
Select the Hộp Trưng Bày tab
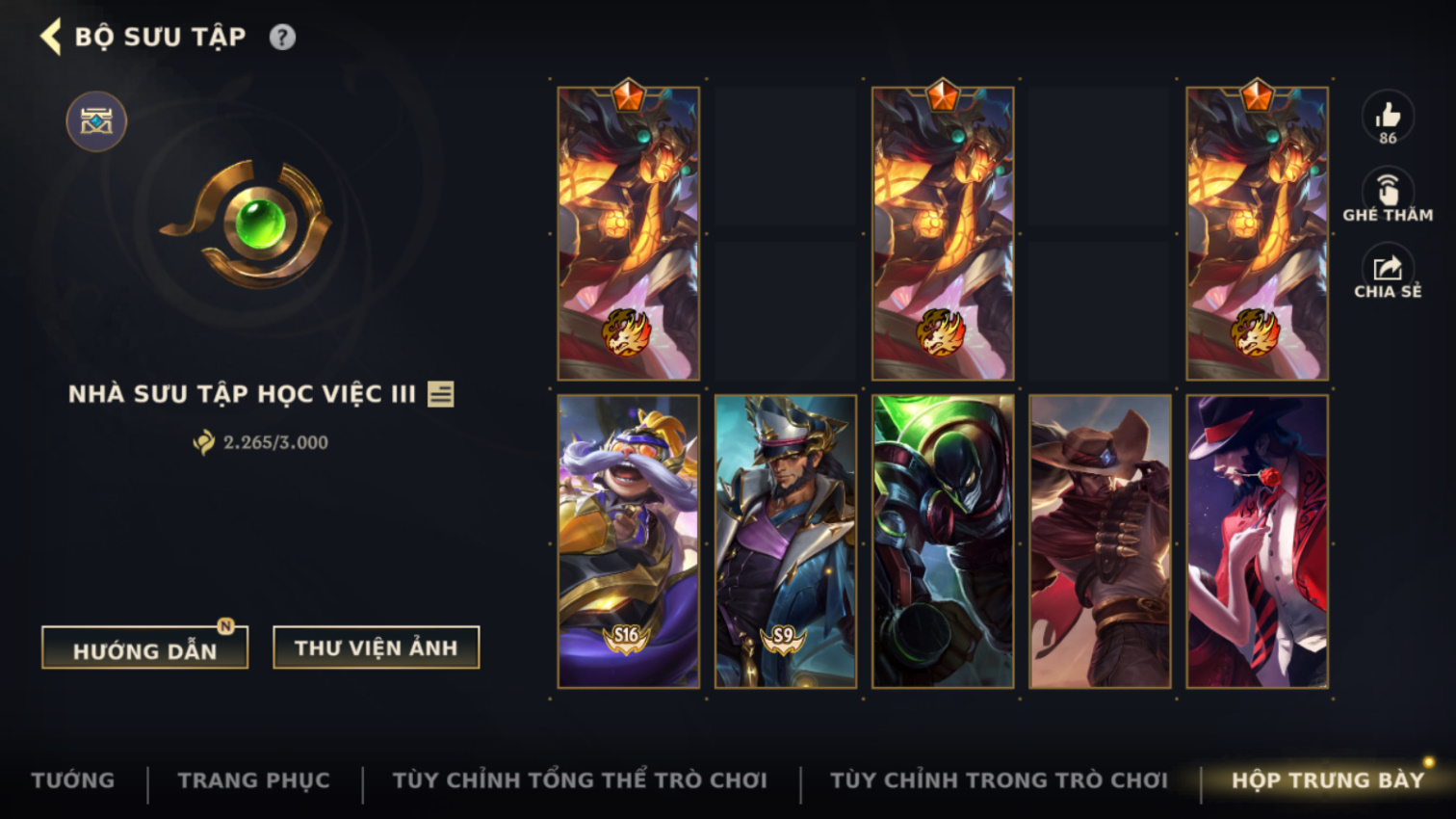pyautogui.click(x=1327, y=780)
